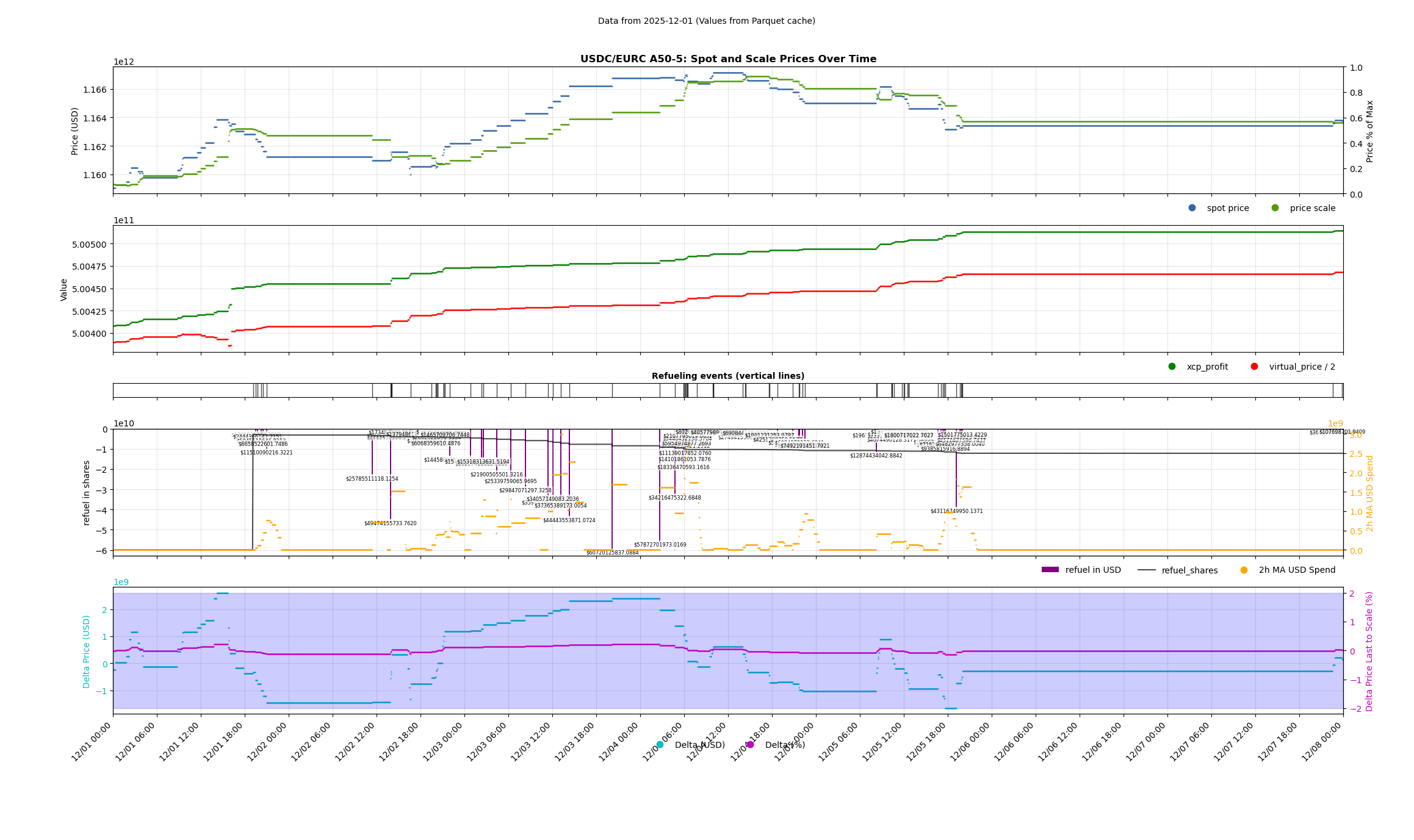The width and height of the screenshot is (1414, 840).
Task: Click the Price % of Max axis label
Action: pos(1369,131)
